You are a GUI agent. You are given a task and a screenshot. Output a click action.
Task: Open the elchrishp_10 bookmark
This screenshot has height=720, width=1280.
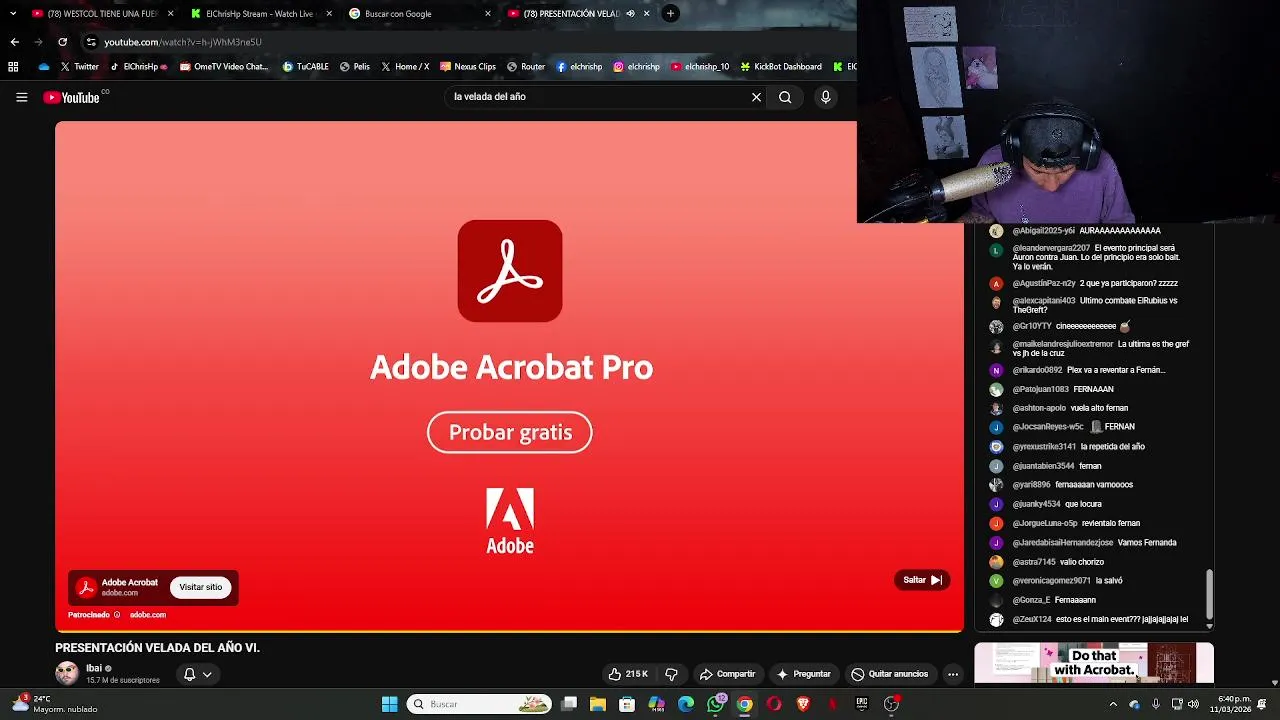700,67
